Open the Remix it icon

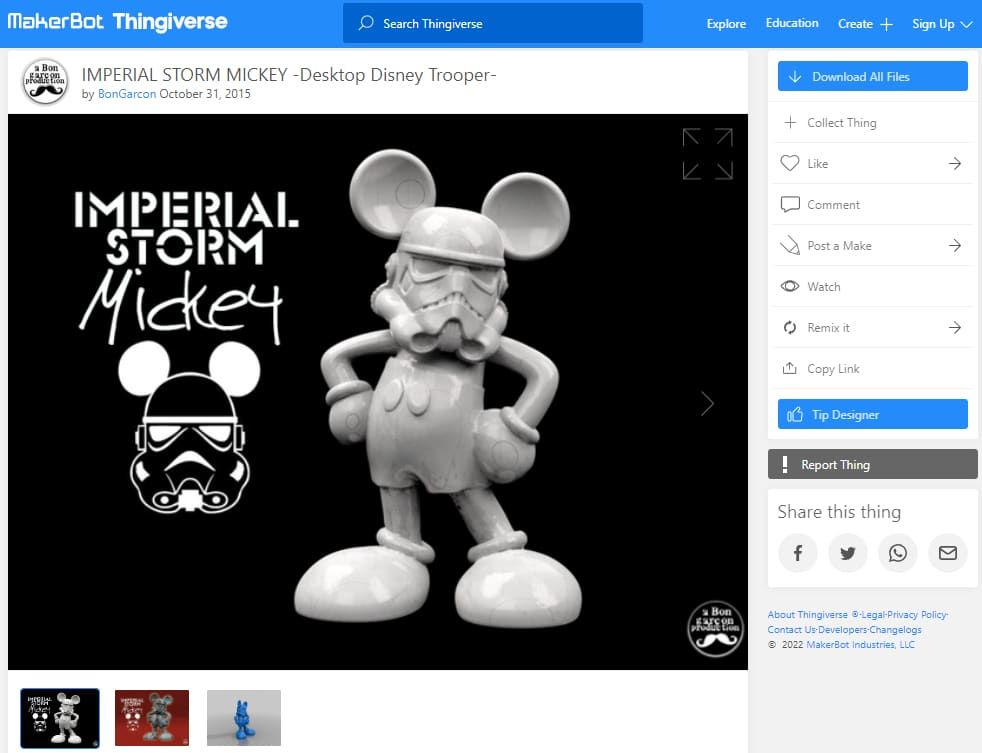pos(791,327)
